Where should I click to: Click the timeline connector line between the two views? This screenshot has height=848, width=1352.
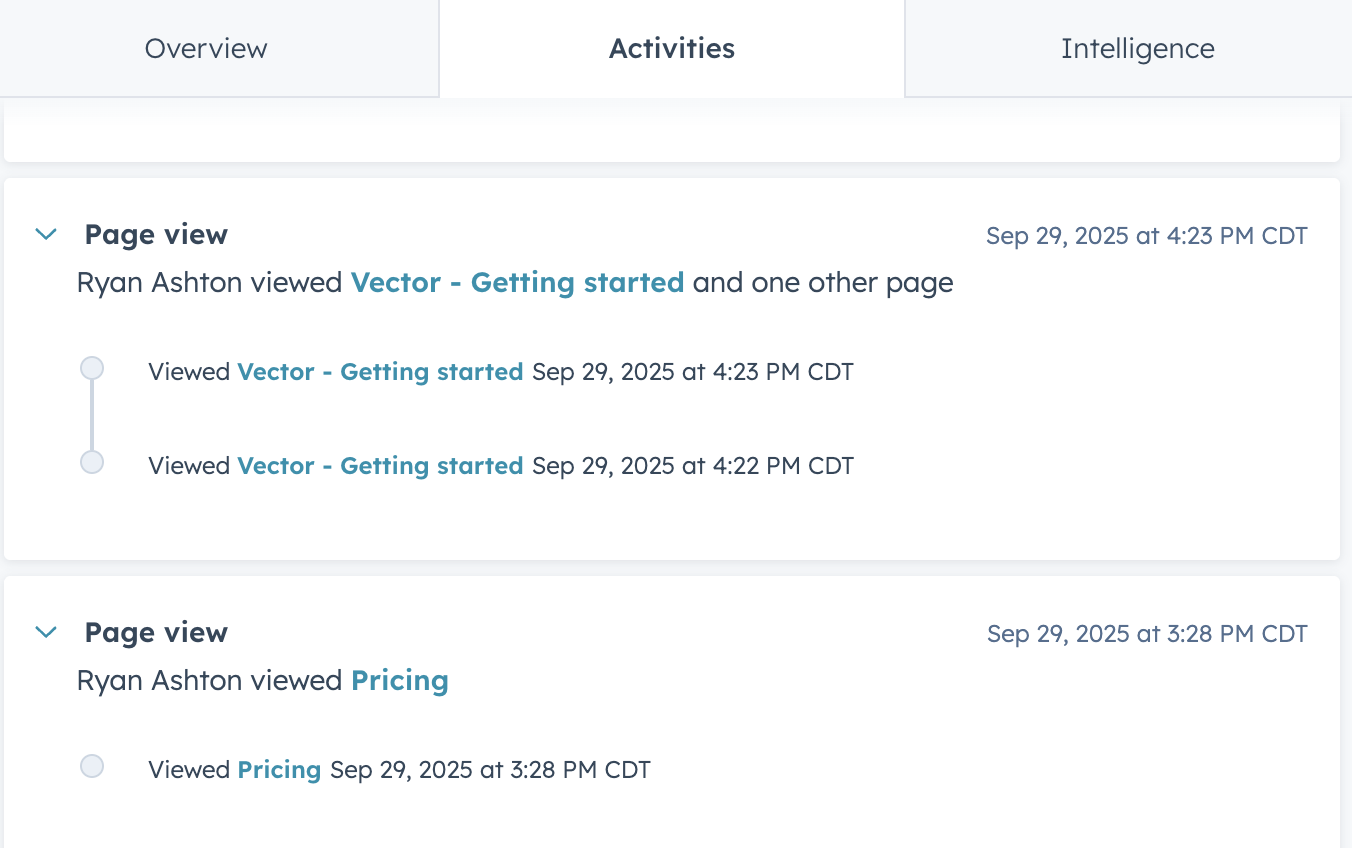[x=92, y=415]
